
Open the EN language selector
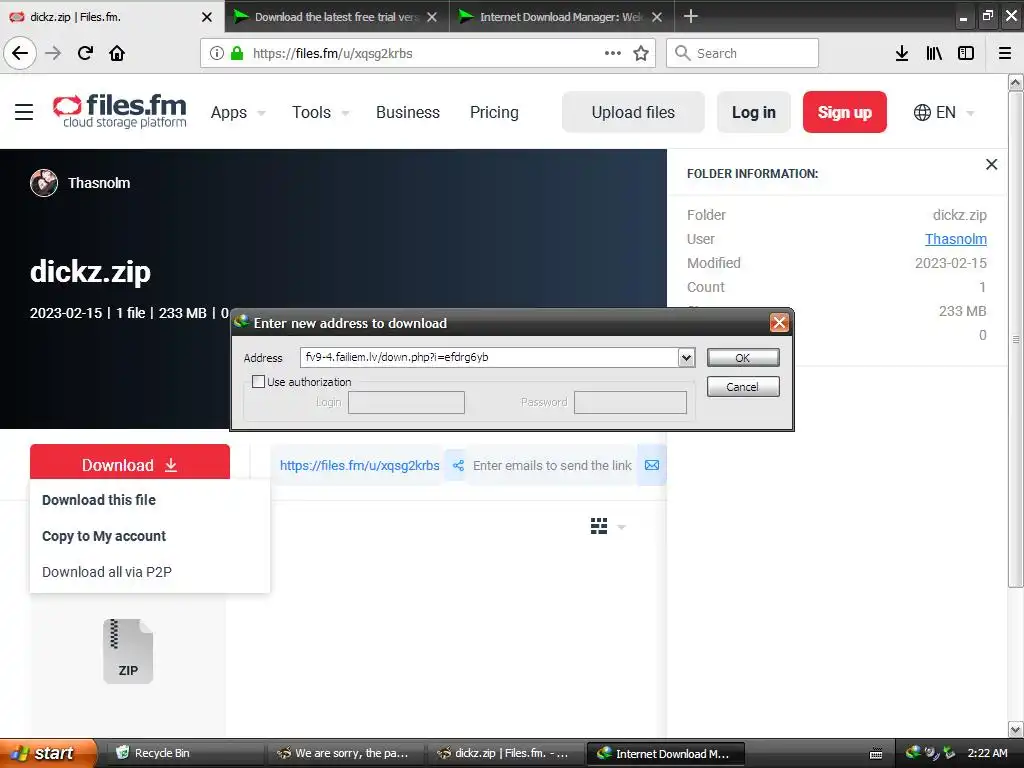click(944, 112)
